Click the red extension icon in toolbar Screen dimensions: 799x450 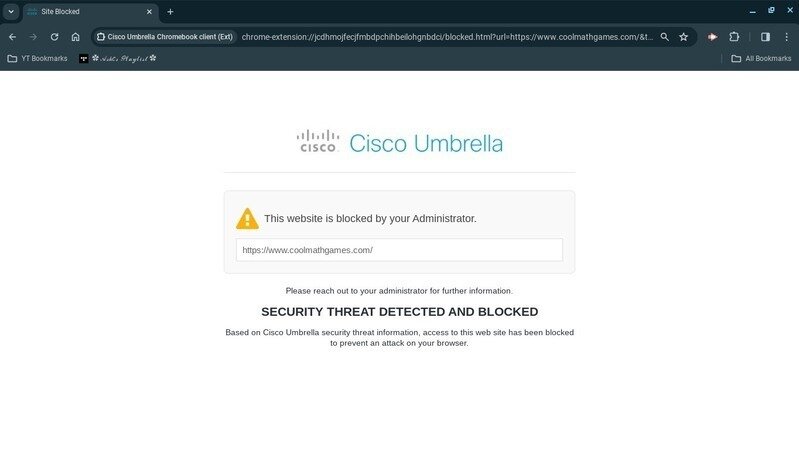[x=712, y=37]
